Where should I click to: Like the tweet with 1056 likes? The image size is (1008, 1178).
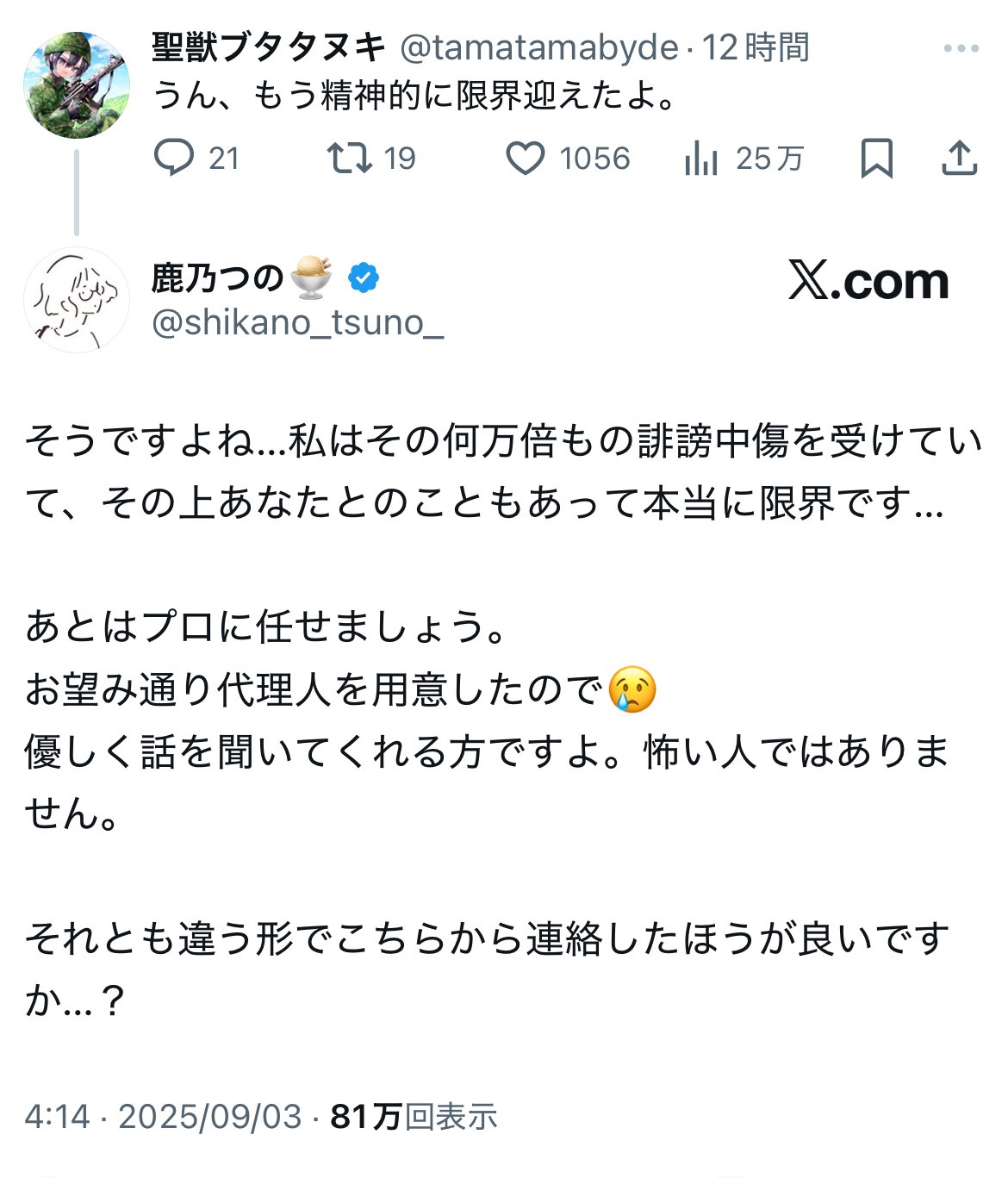pyautogui.click(x=525, y=159)
